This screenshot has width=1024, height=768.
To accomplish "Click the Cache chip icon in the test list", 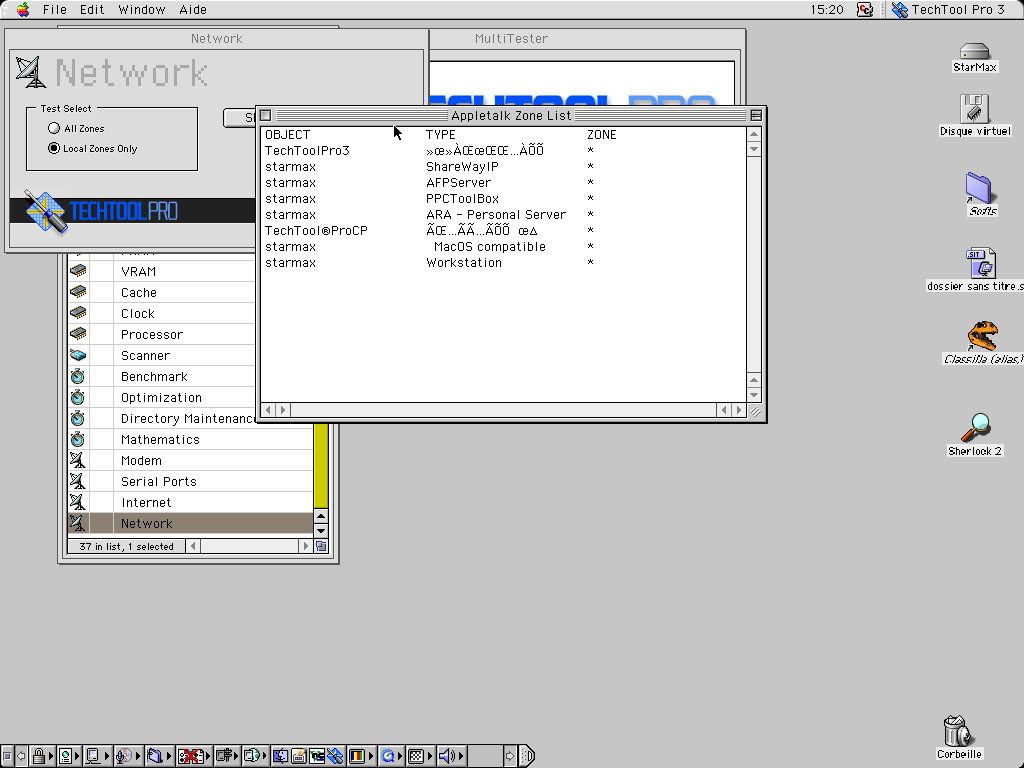I will tap(78, 292).
